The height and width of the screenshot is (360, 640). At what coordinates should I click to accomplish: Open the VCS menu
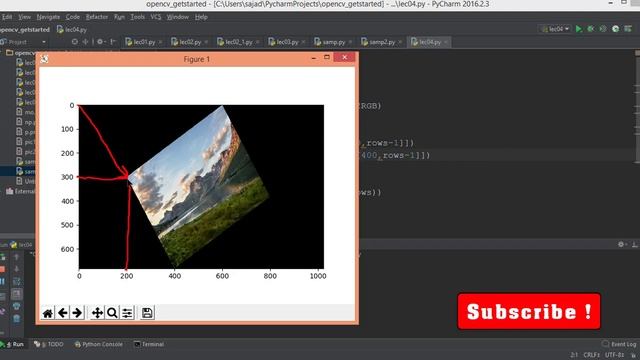click(156, 17)
